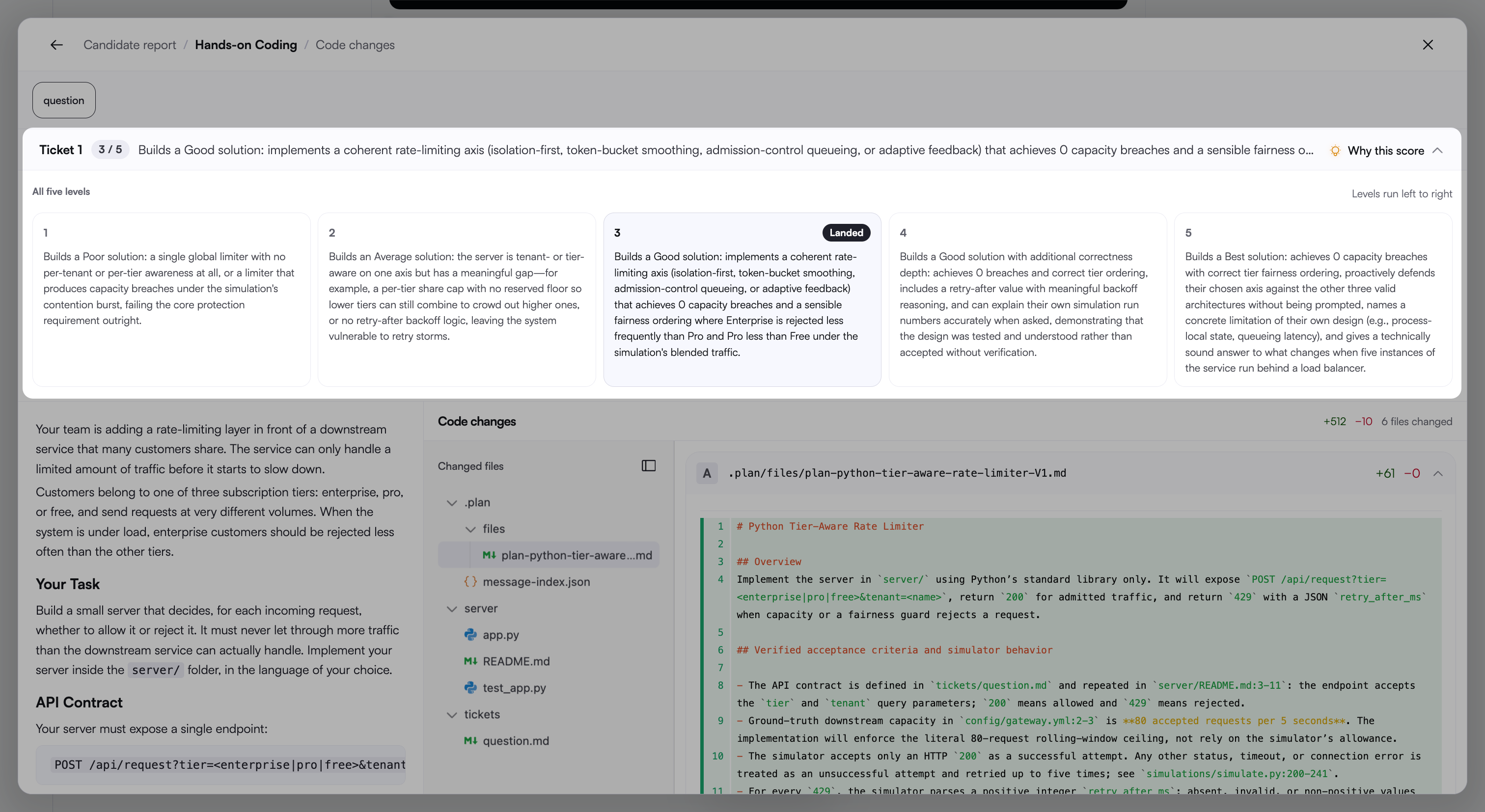Click the 3 / 5 score badge

110,150
